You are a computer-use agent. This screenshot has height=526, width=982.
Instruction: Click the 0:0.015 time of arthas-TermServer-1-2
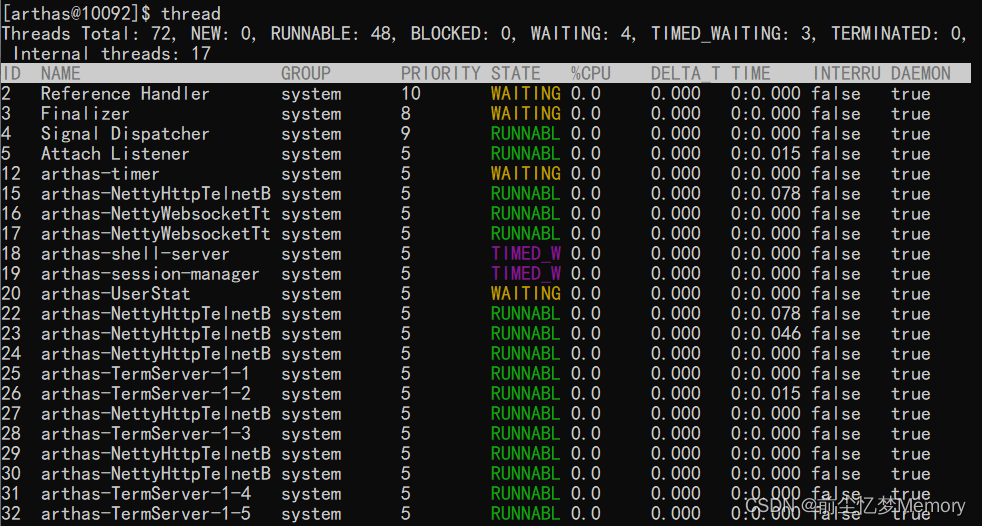[766, 394]
